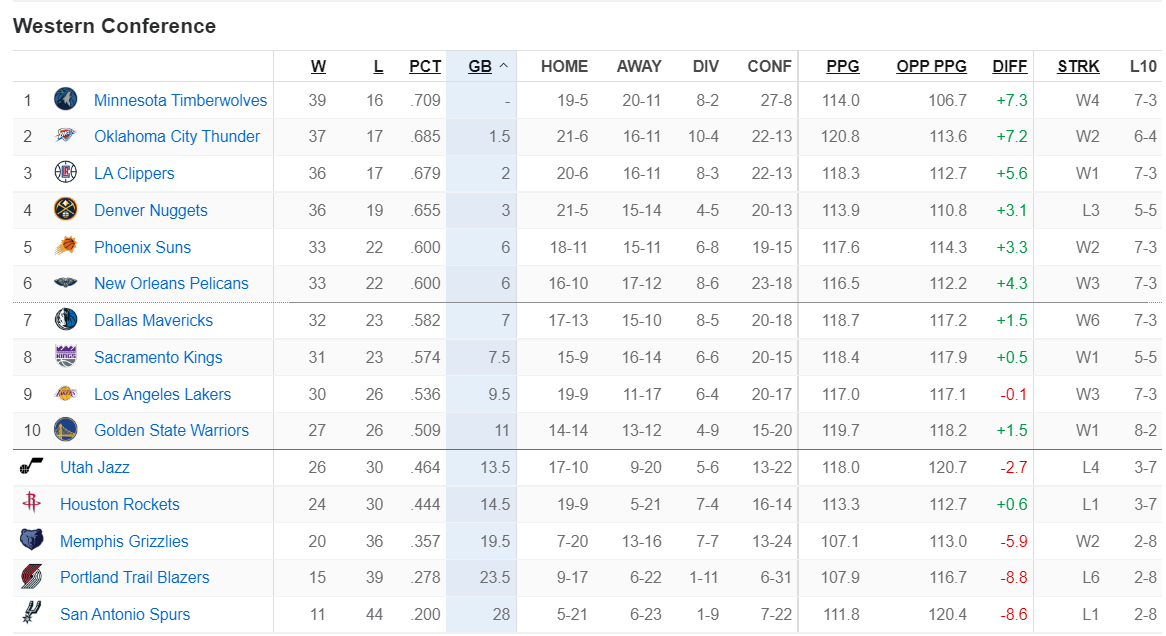
Task: Open the Utah Jazz team link
Action: pyautogui.click(x=94, y=467)
